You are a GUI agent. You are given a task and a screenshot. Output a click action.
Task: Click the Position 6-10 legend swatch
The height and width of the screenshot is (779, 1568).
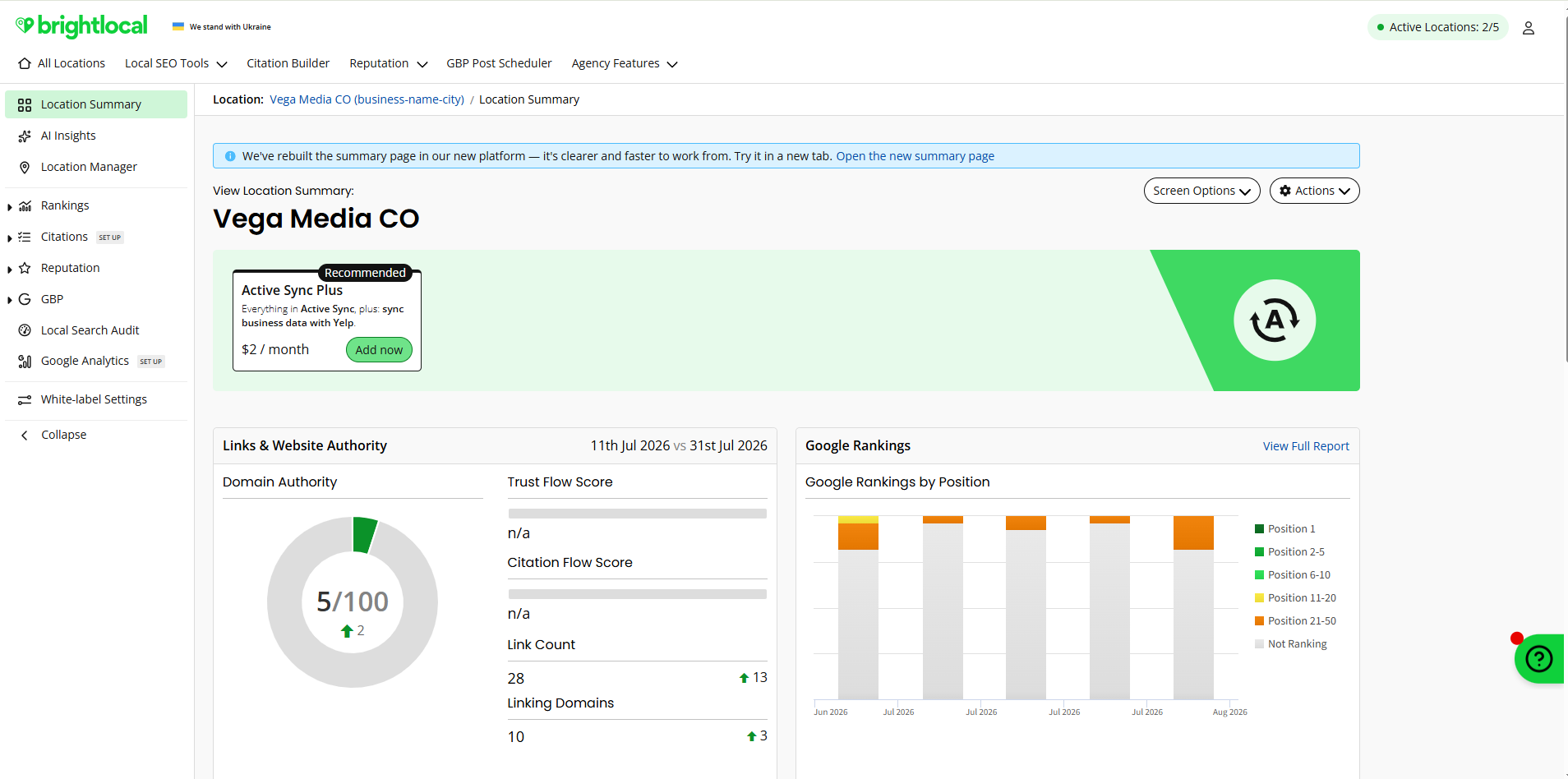[1259, 575]
